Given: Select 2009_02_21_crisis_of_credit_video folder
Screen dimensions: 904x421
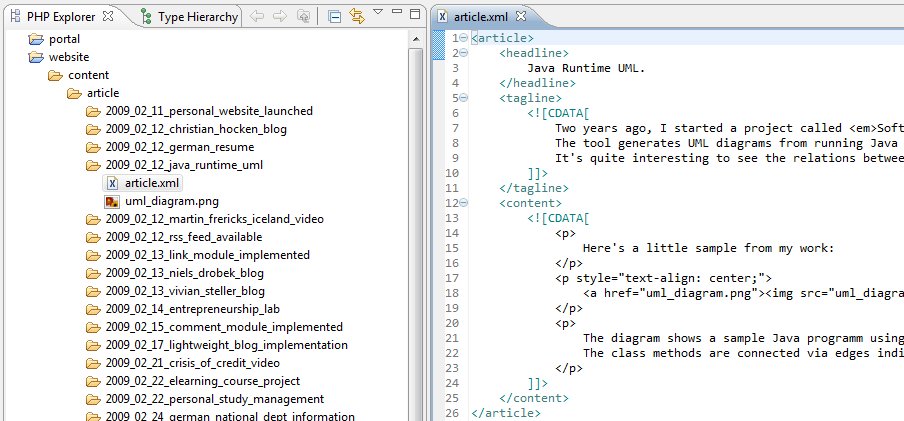Looking at the screenshot, I should 193,363.
